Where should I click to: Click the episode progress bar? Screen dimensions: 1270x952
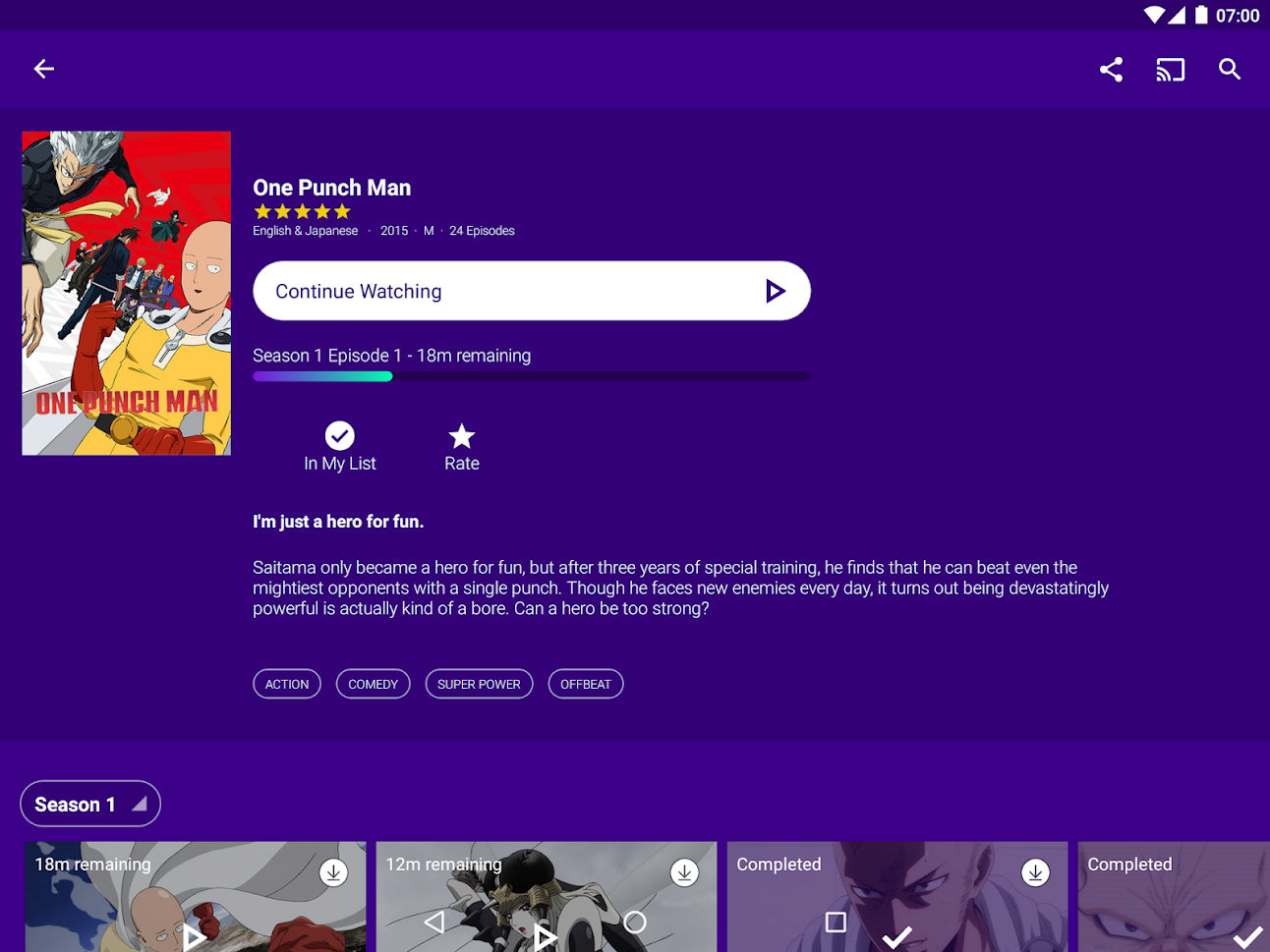coord(531,376)
